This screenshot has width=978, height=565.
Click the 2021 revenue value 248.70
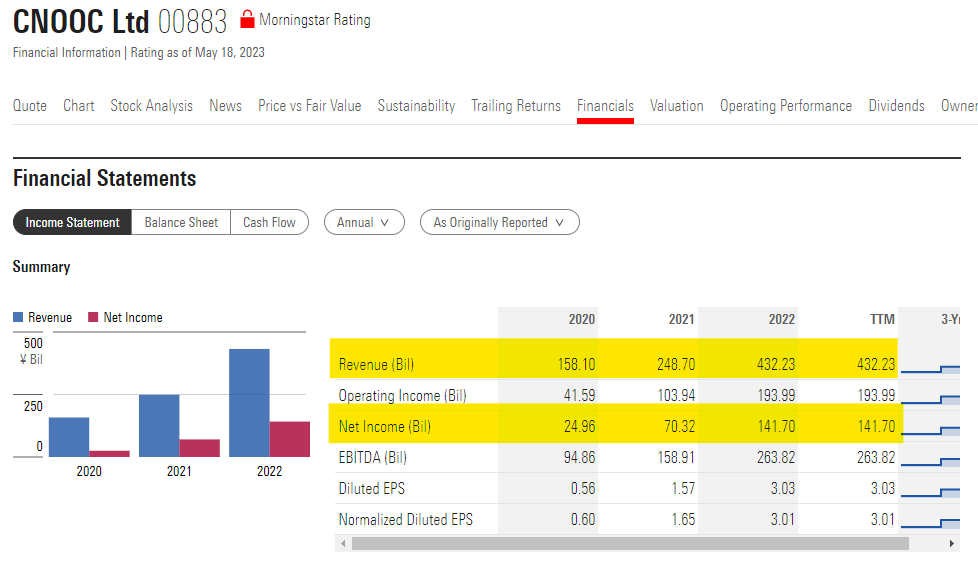pyautogui.click(x=676, y=364)
